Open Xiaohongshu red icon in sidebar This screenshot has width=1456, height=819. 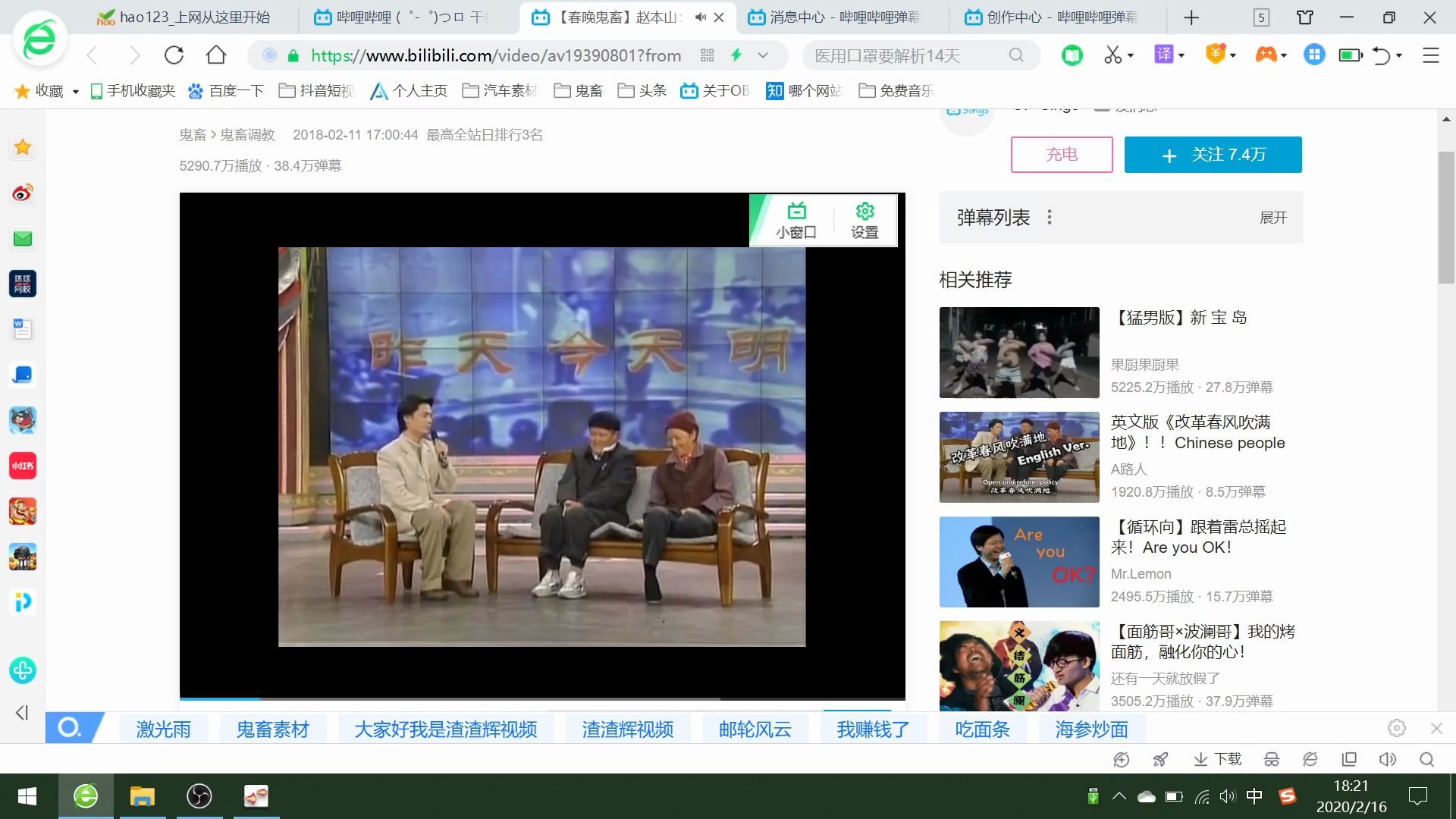click(23, 466)
